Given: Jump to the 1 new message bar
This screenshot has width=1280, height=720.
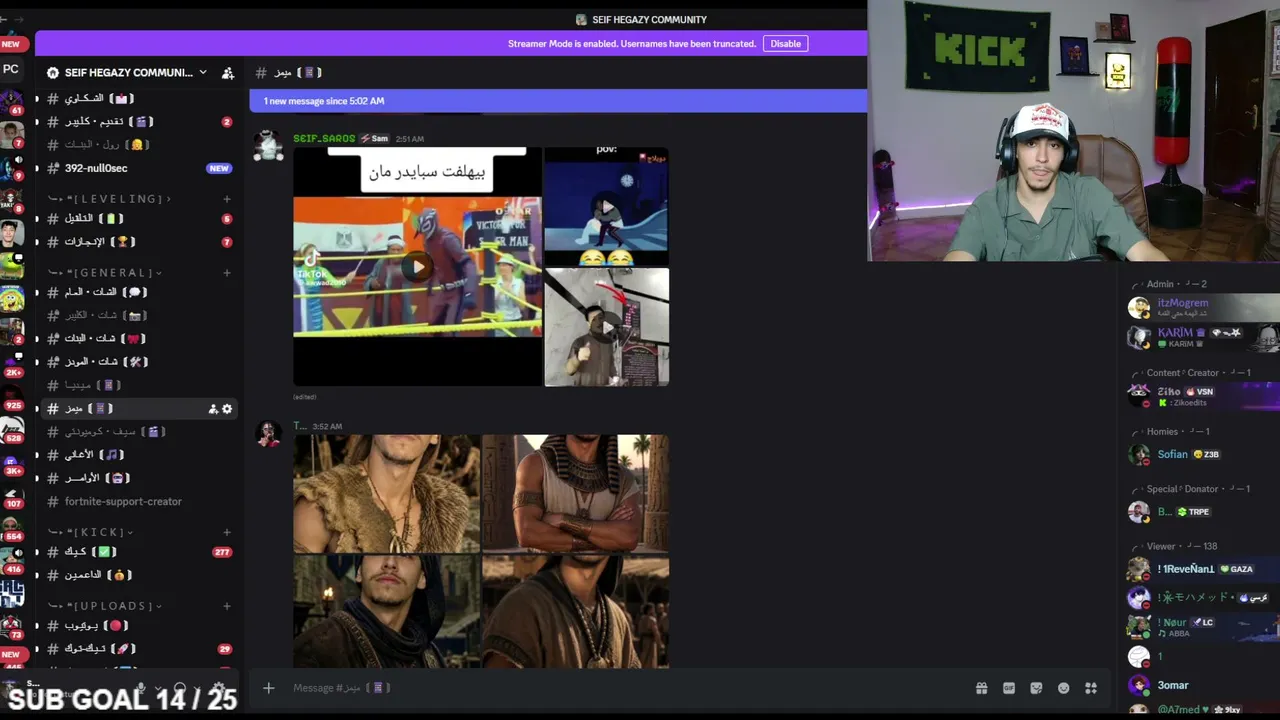Looking at the screenshot, I should coord(558,101).
